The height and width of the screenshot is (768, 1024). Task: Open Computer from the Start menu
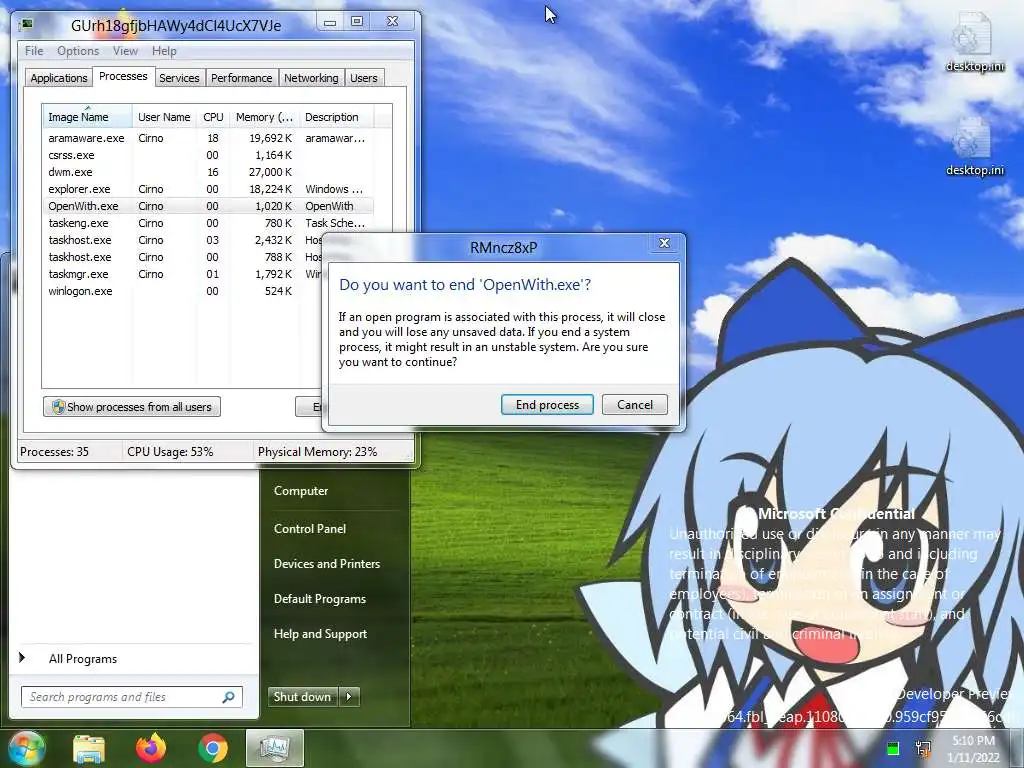[x=301, y=491]
